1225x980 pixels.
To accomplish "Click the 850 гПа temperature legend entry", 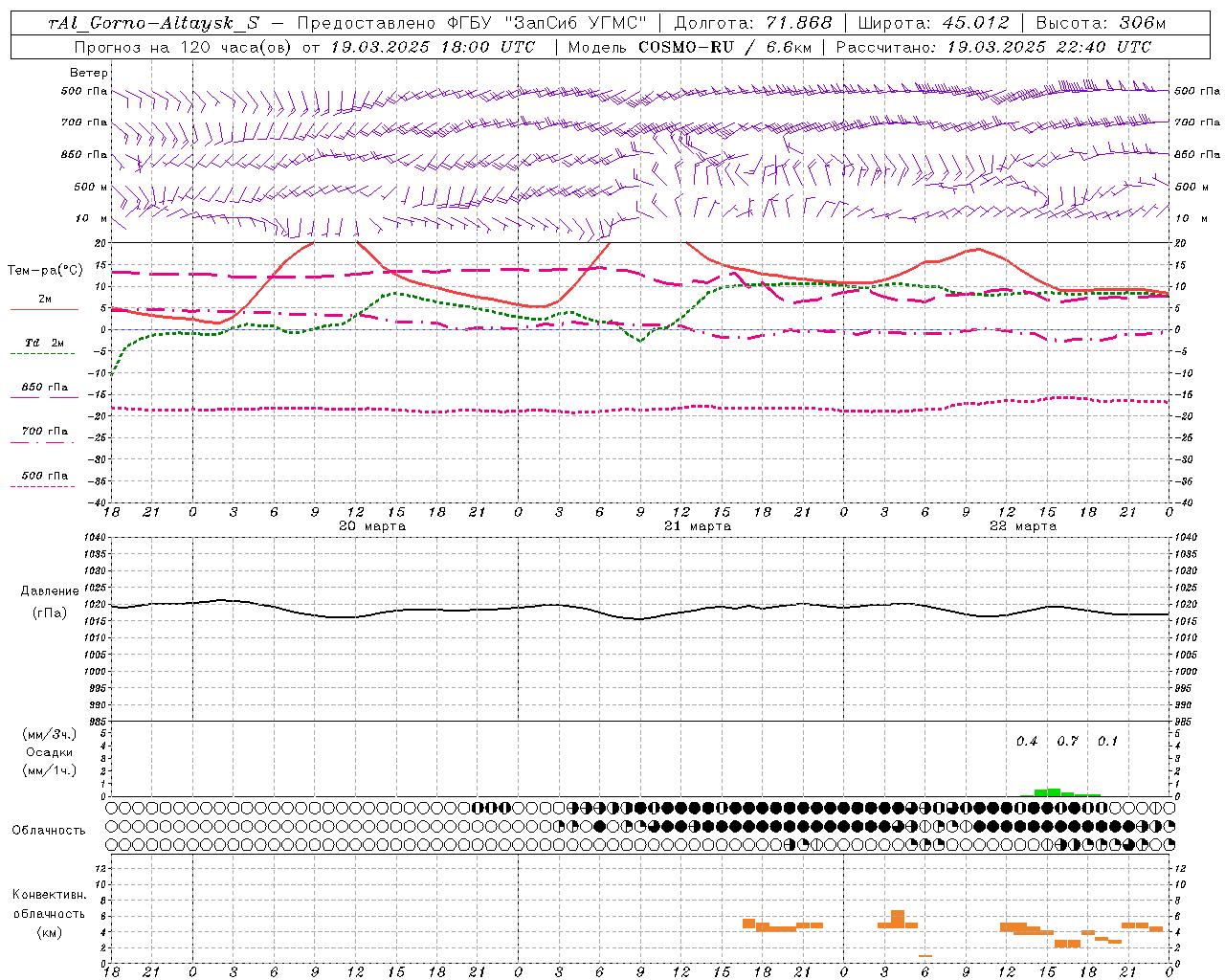I will (x=45, y=387).
